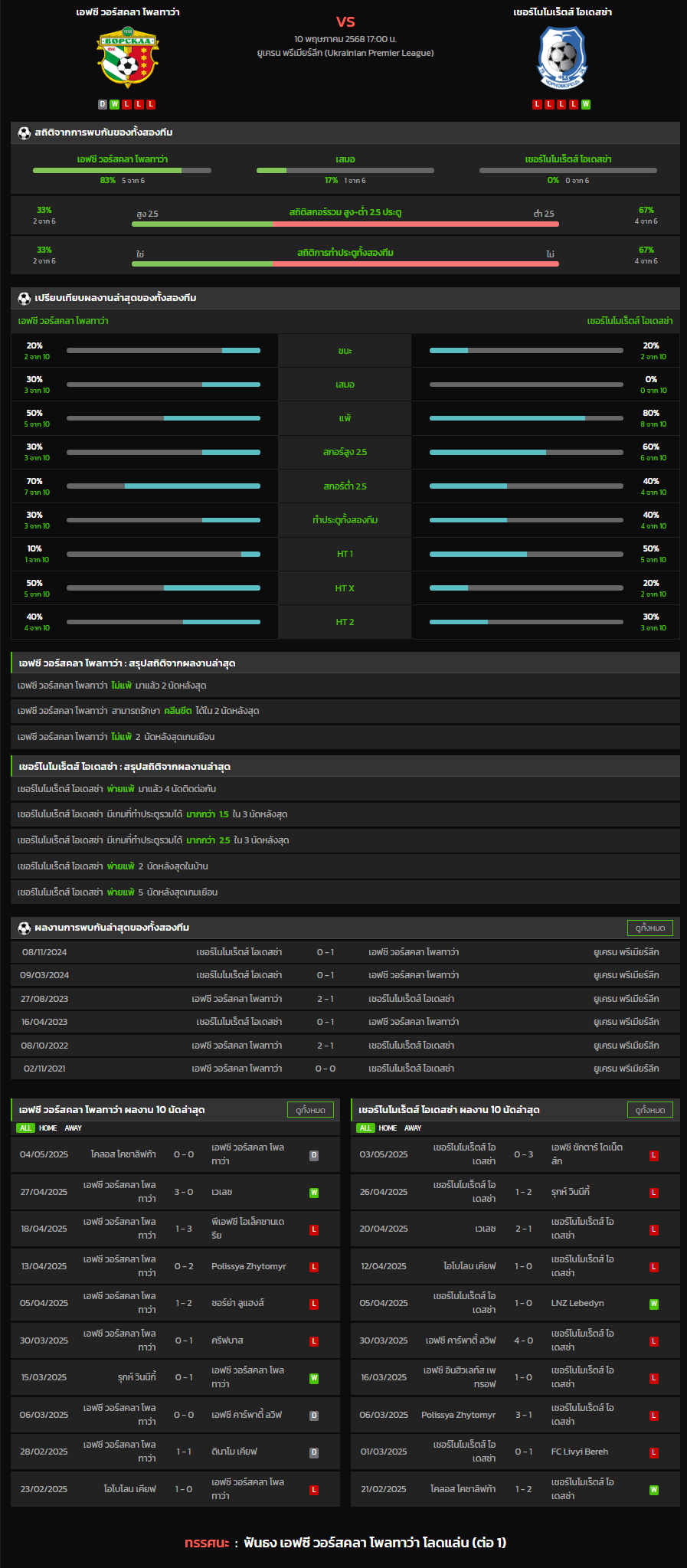Click L result badge for Chornomorets' 12/04/2025 match
The image size is (687, 1568).
[x=654, y=1267]
